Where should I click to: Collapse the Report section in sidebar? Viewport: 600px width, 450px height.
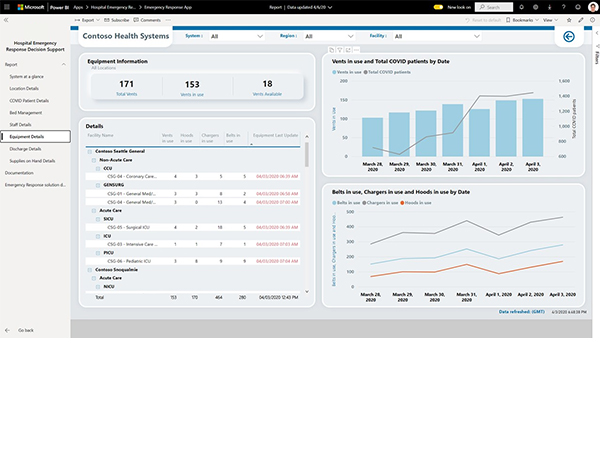click(64, 65)
